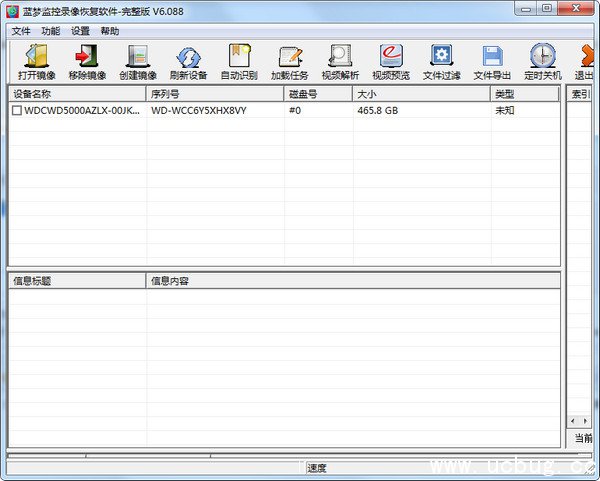The image size is (600, 481).
Task: Click the 信息标题 column header
Action: pyautogui.click(x=77, y=281)
